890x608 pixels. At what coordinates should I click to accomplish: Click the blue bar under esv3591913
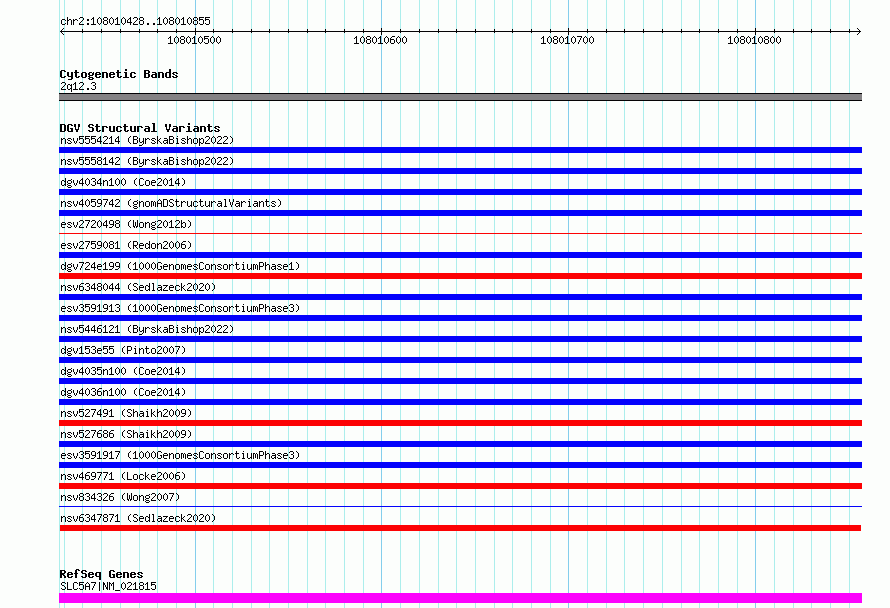460,318
